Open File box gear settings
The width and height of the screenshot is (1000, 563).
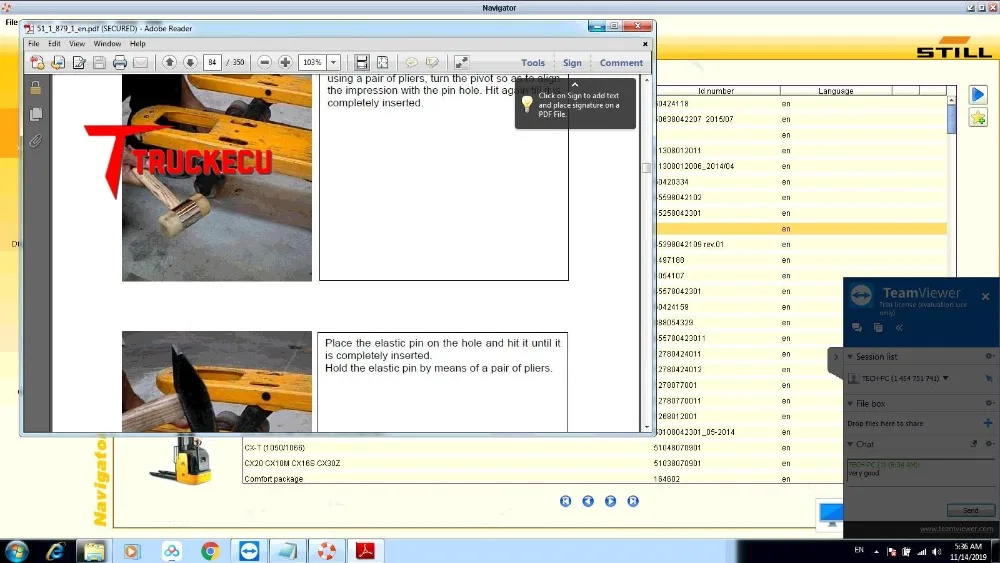tap(989, 403)
